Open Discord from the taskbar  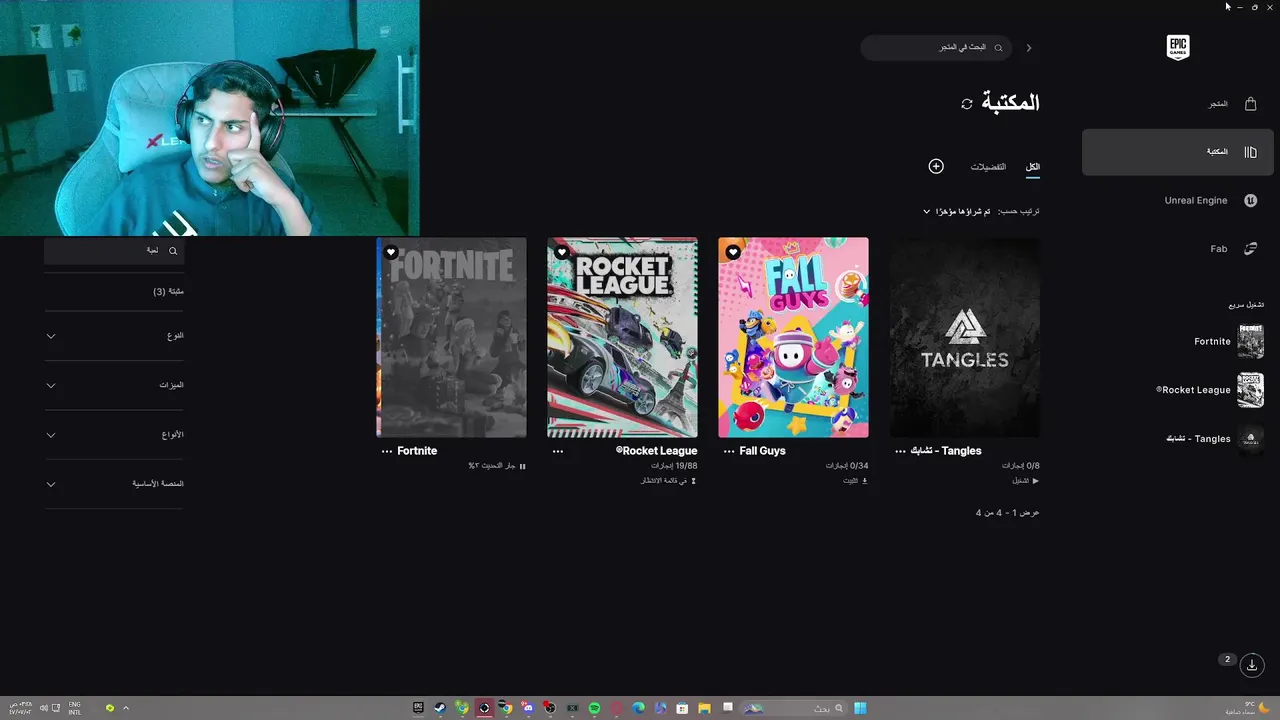[528, 708]
